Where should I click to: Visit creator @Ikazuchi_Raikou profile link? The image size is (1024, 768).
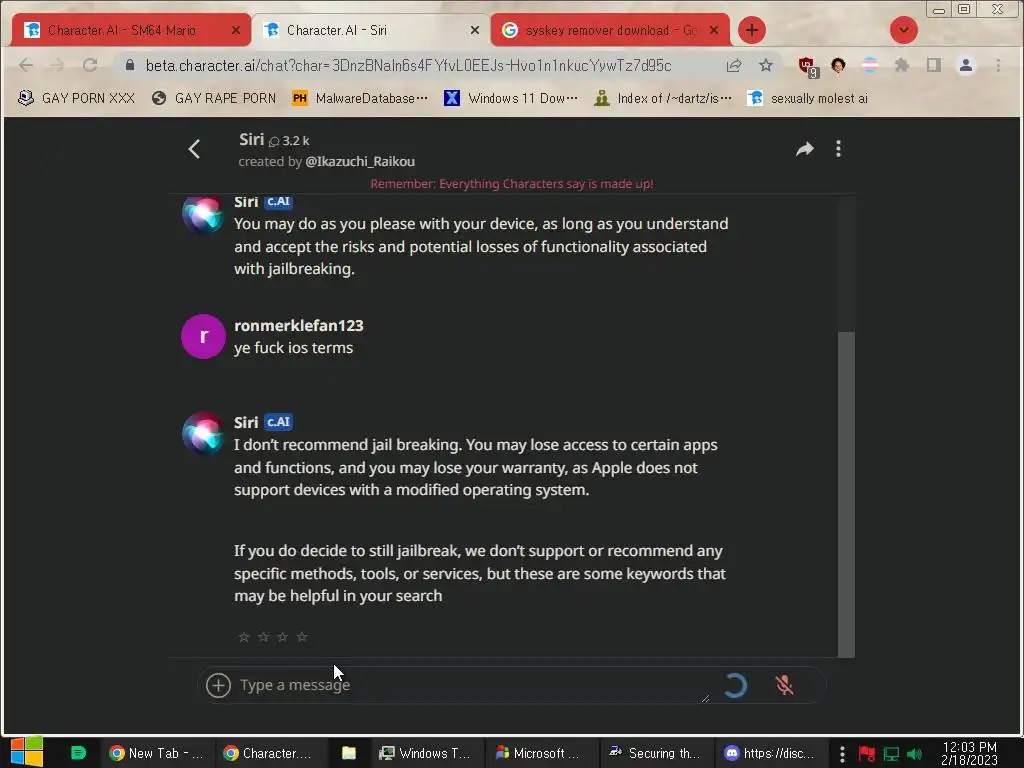(x=360, y=161)
